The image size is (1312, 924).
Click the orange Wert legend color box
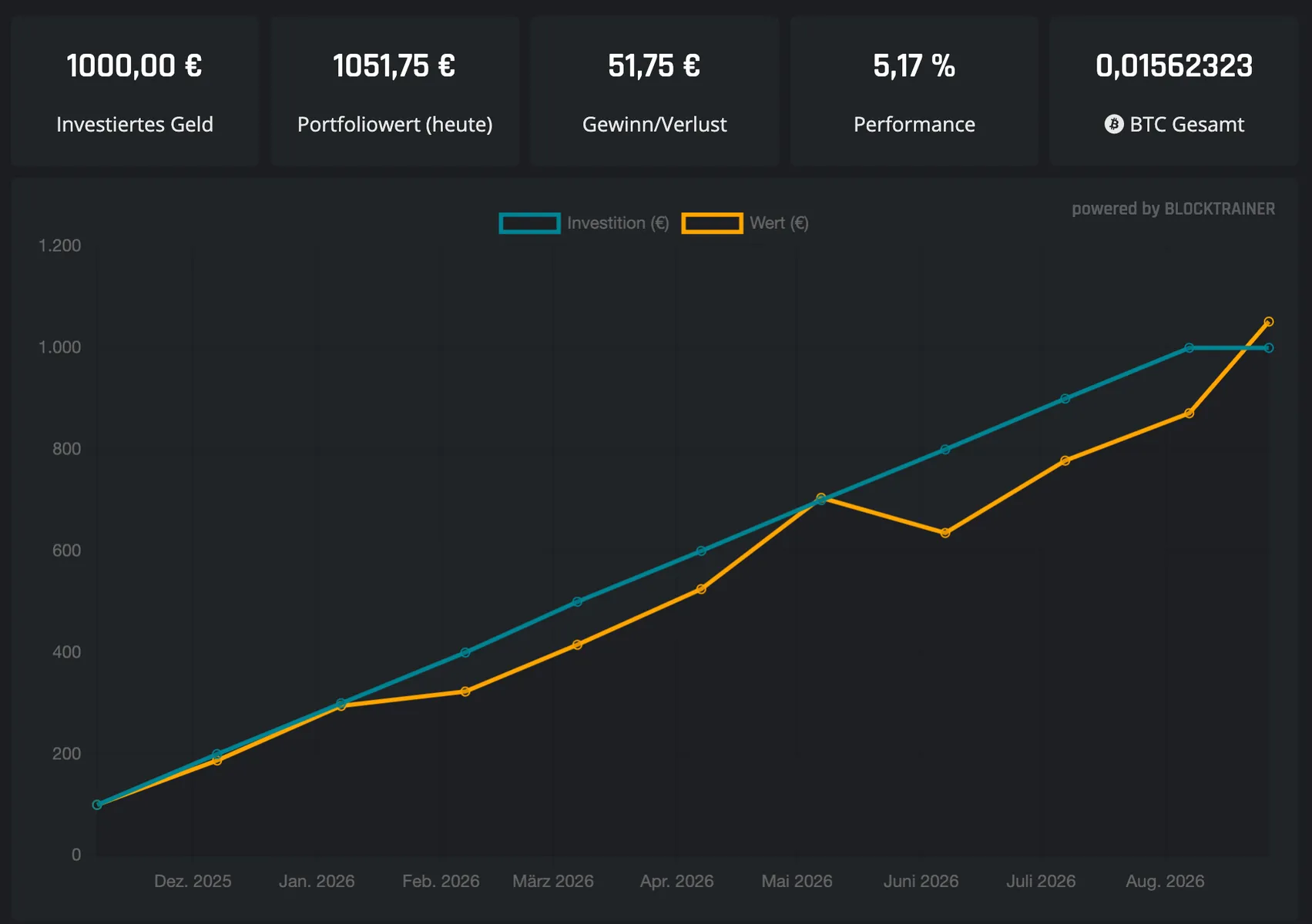point(712,223)
